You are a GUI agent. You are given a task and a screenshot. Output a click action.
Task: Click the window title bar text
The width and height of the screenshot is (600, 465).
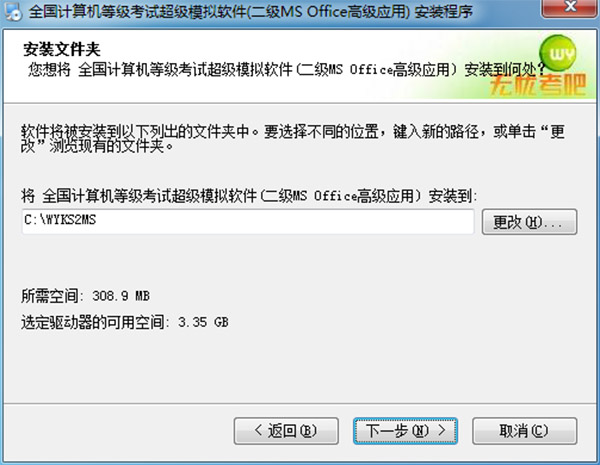pyautogui.click(x=251, y=11)
